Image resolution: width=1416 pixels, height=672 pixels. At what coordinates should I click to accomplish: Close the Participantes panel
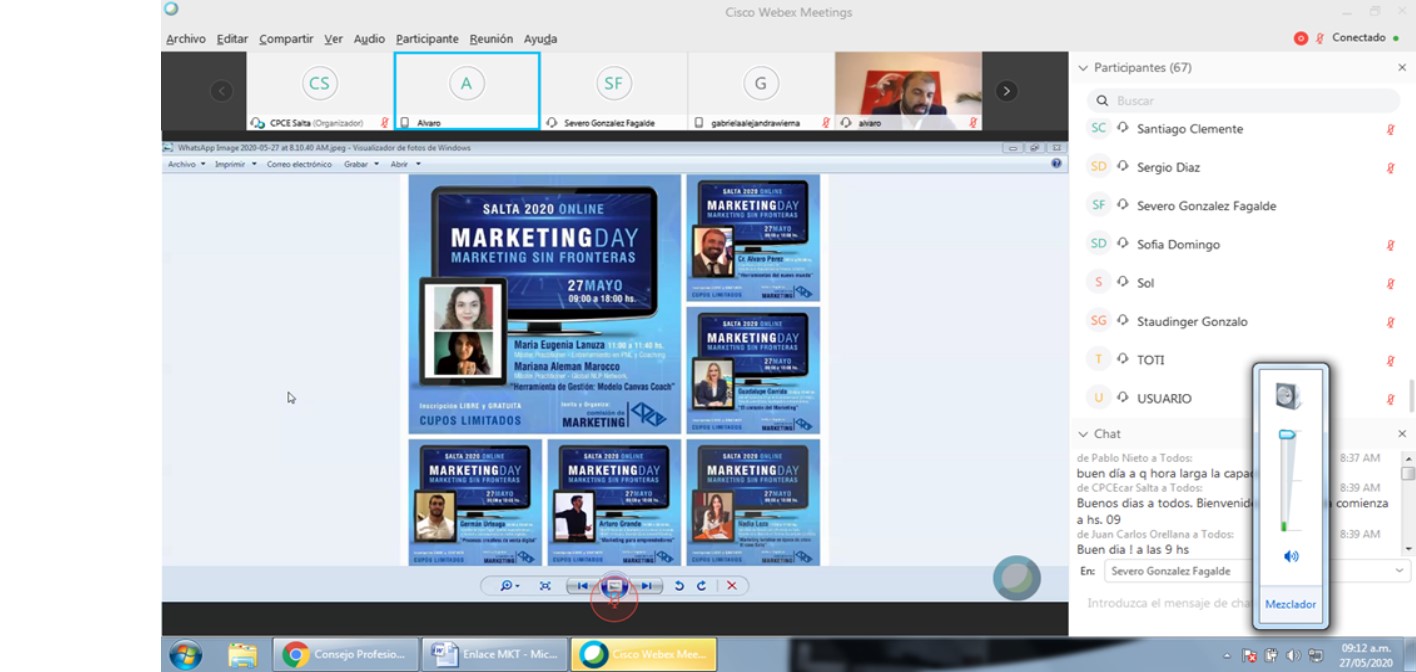click(x=1402, y=68)
